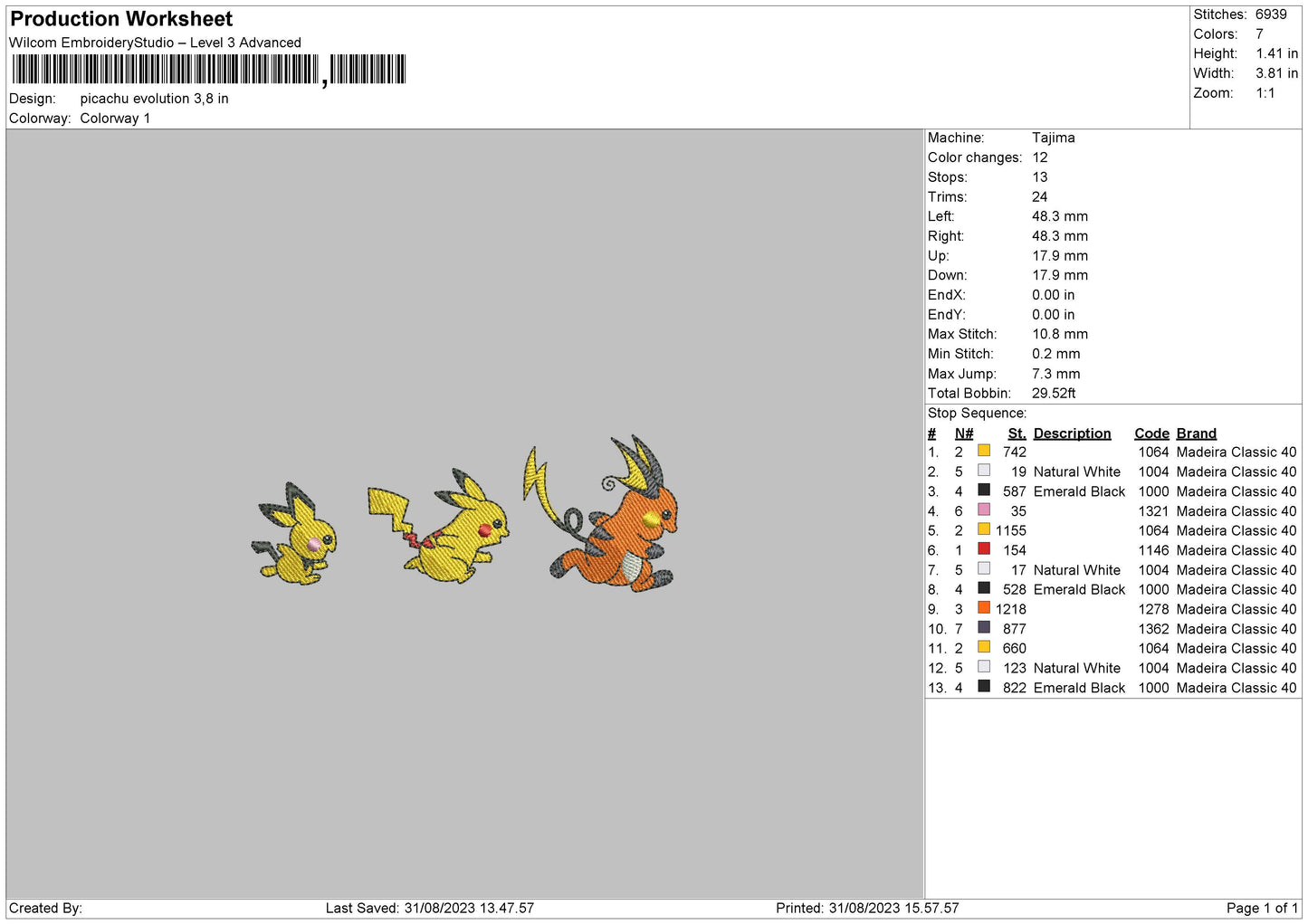
Task: Click the white swatch in stop 12
Action: click(x=983, y=667)
